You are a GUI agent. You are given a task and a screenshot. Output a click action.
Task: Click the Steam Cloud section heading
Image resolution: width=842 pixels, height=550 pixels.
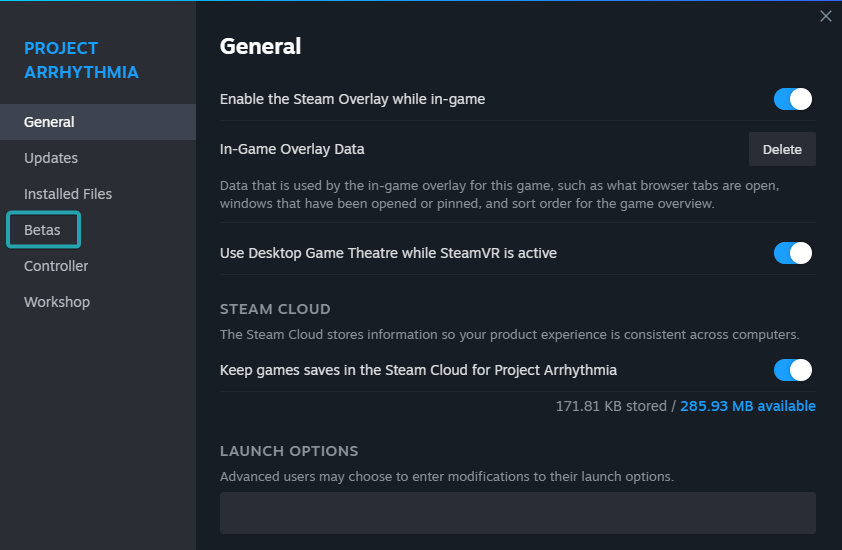[275, 309]
